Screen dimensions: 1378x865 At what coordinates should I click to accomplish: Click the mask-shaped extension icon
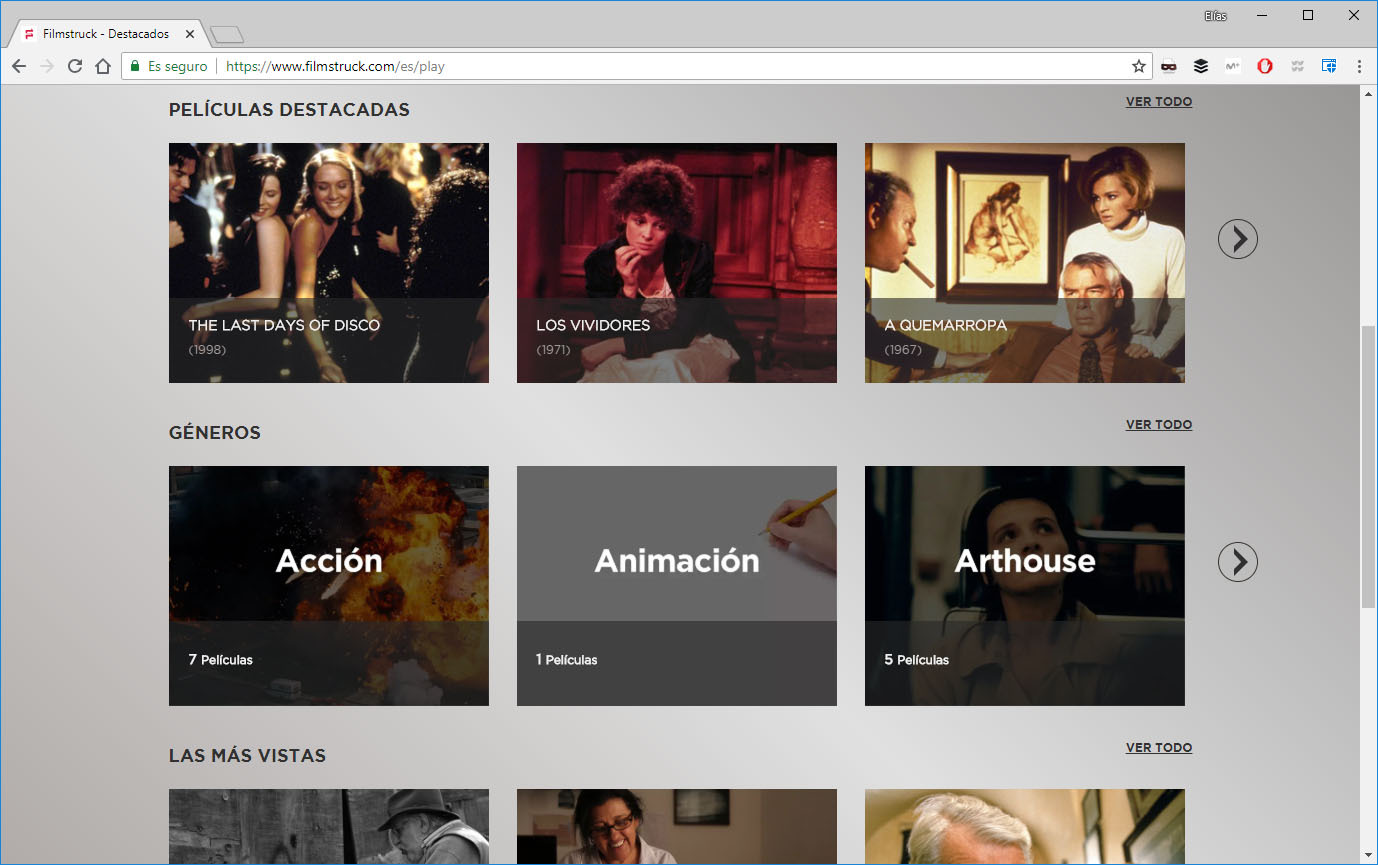1169,66
